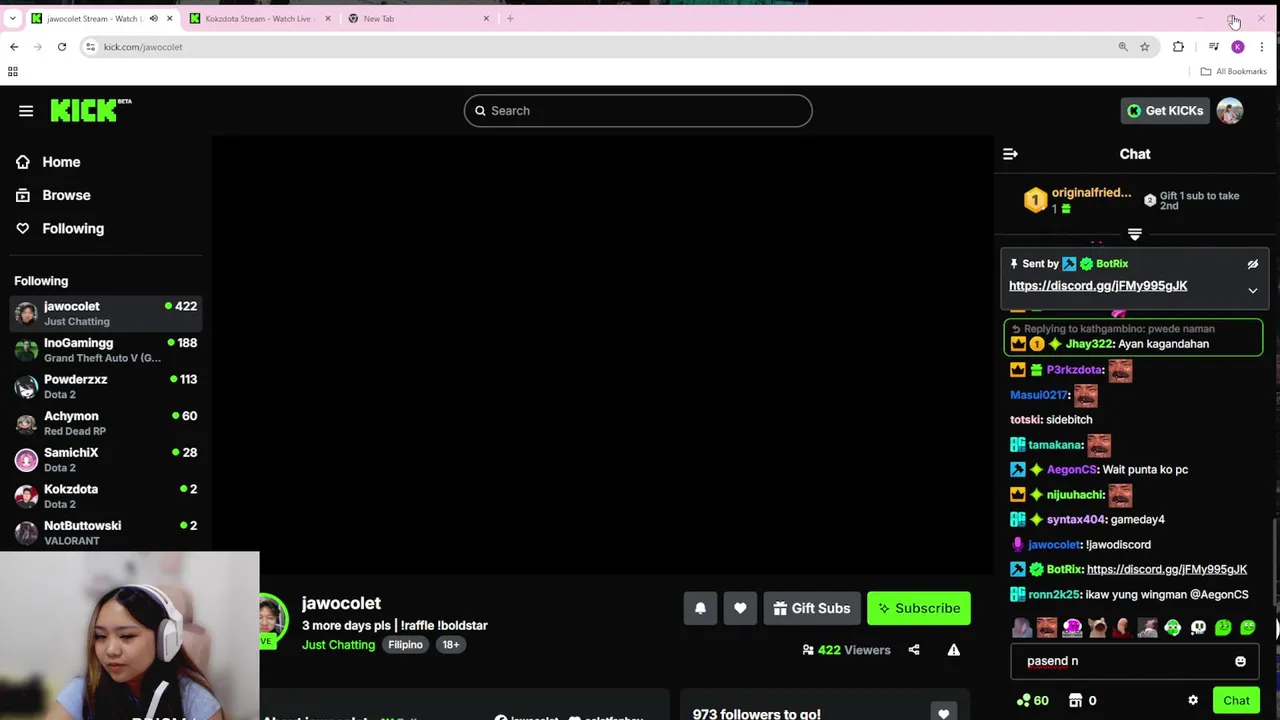The height and width of the screenshot is (720, 1280).
Task: Reload the page in browser
Action: [x=61, y=47]
